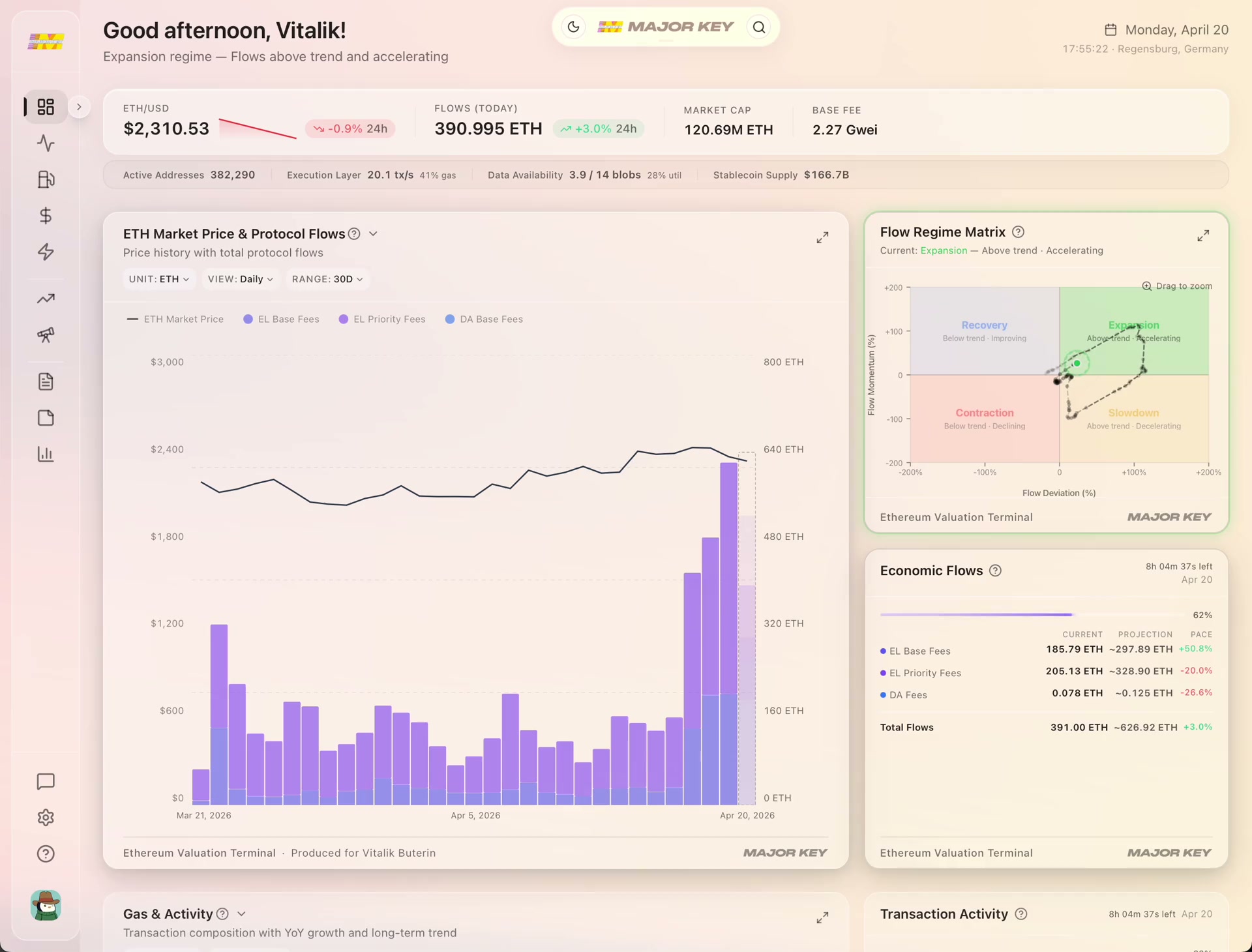Click the Execution Layer 20.1 tx/s stat
This screenshot has width=1252, height=952.
click(371, 175)
